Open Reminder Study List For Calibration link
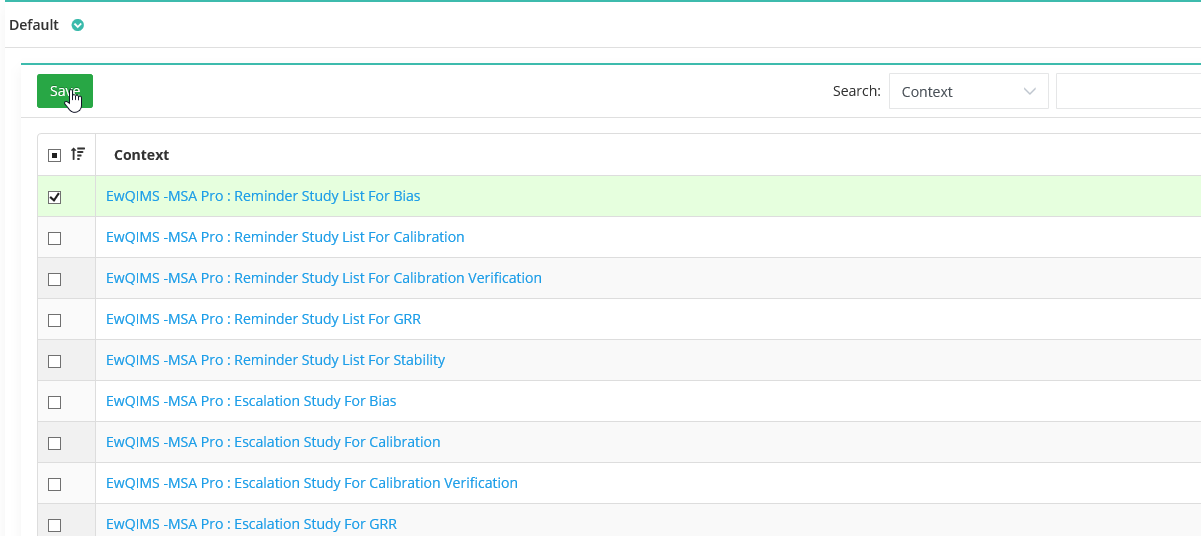 click(285, 237)
